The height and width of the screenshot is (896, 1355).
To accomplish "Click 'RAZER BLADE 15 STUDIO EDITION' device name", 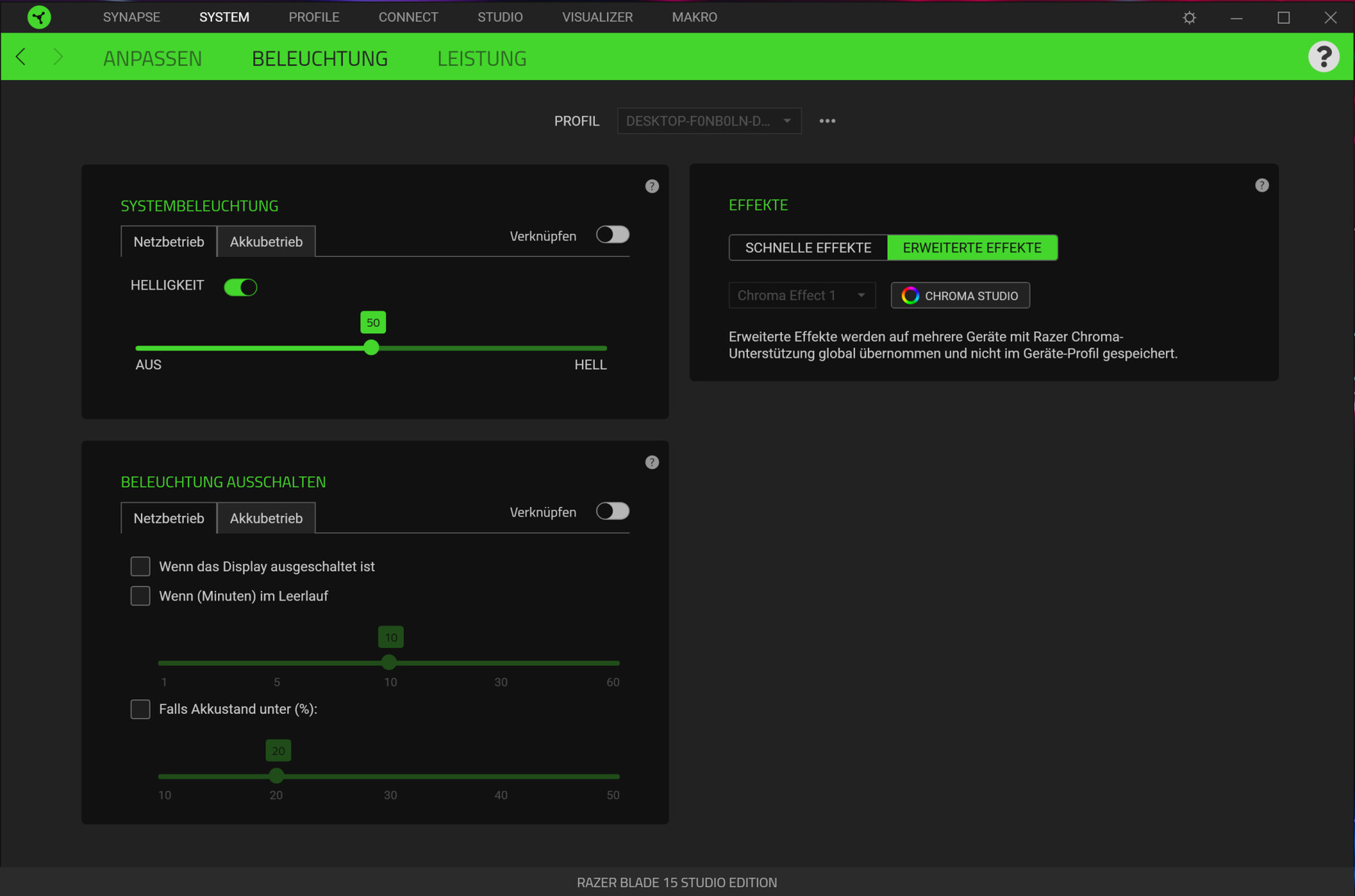I will [677, 883].
